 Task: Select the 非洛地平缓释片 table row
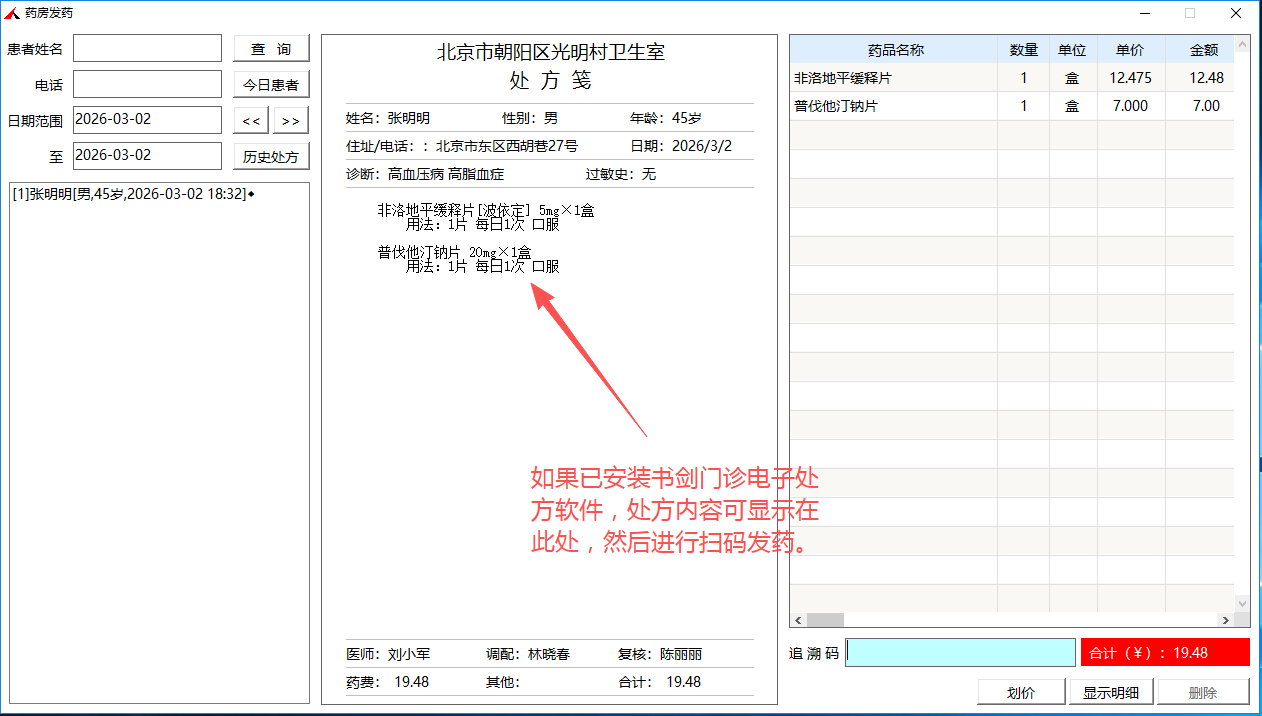pyautogui.click(x=893, y=78)
